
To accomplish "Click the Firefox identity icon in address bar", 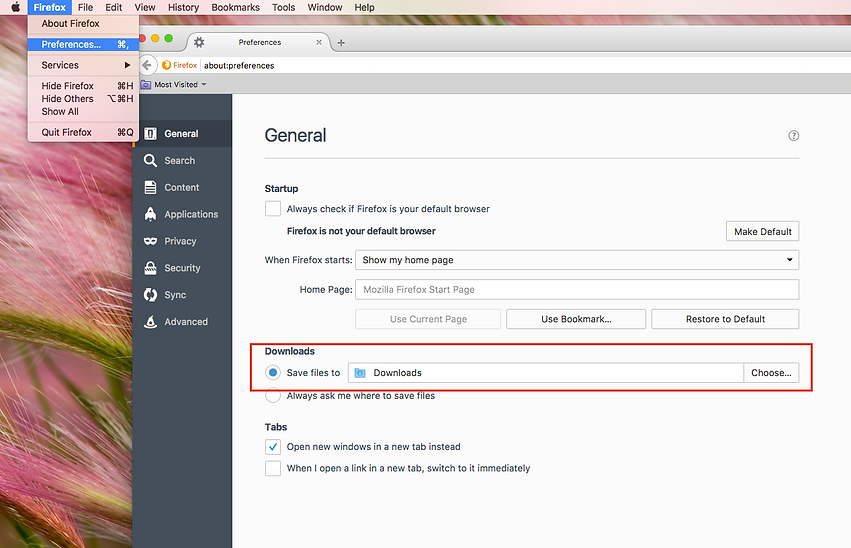I will click(167, 65).
